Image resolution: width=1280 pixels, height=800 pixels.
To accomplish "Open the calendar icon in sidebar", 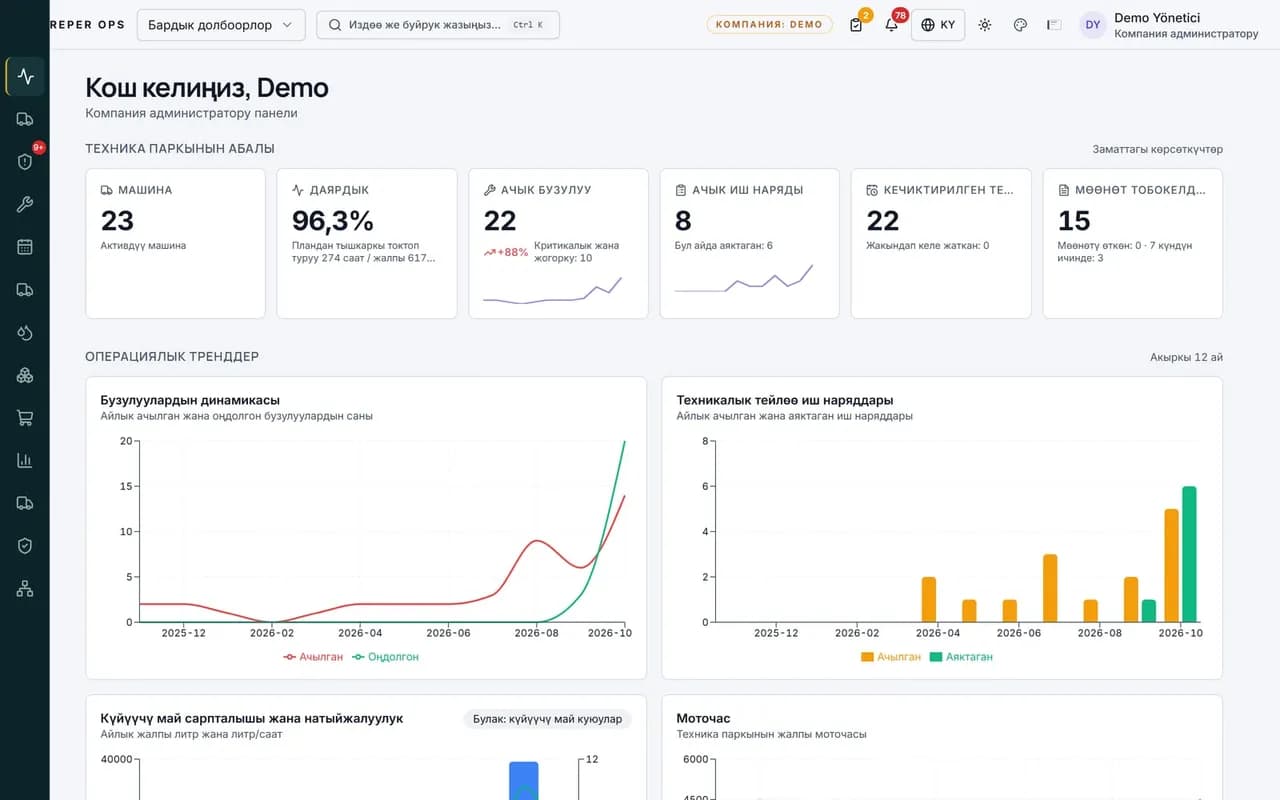I will click(25, 247).
